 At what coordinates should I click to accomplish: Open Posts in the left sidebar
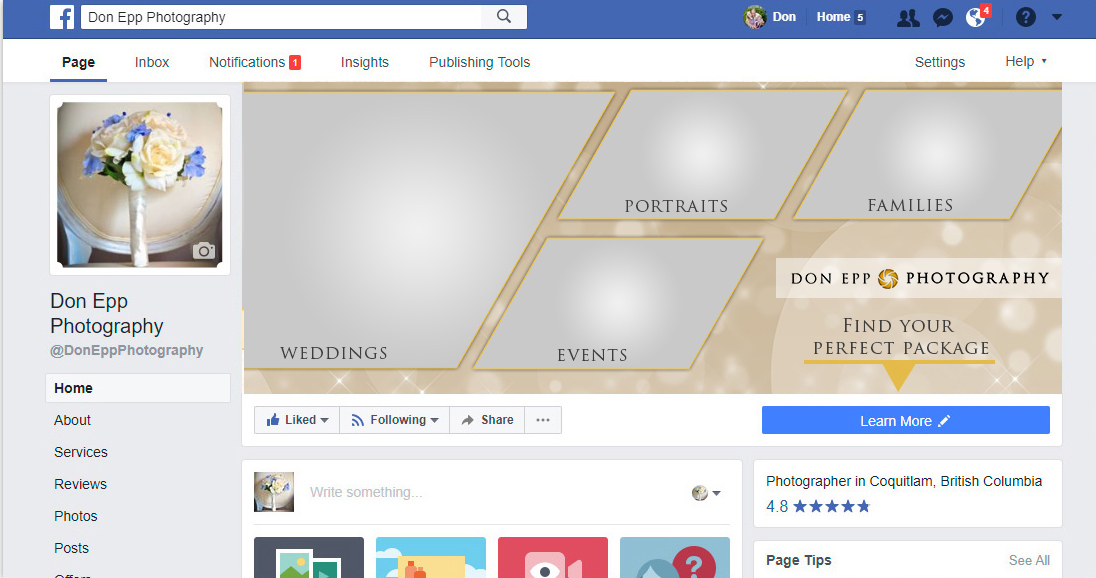[x=71, y=549]
